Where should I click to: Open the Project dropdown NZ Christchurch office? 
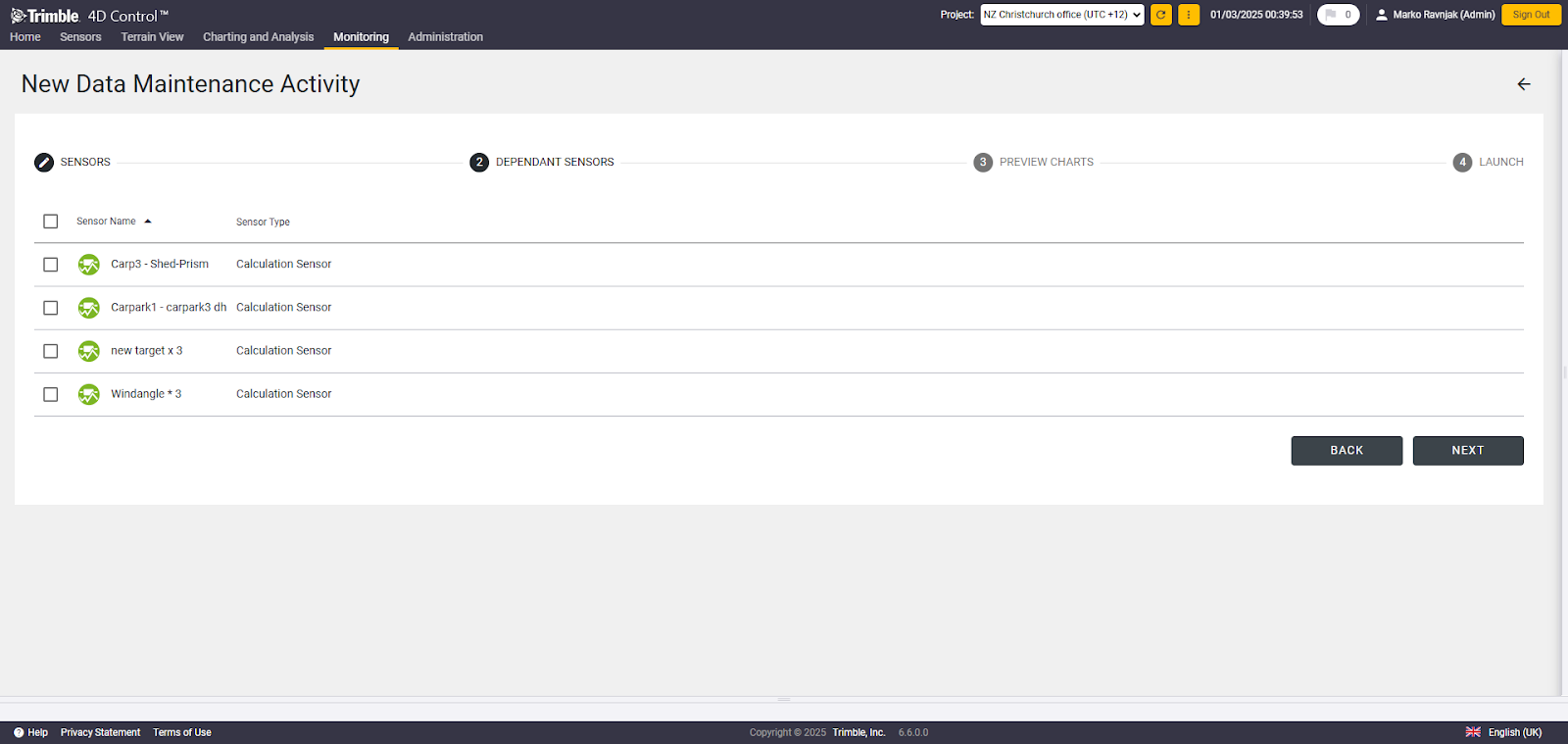[1062, 15]
